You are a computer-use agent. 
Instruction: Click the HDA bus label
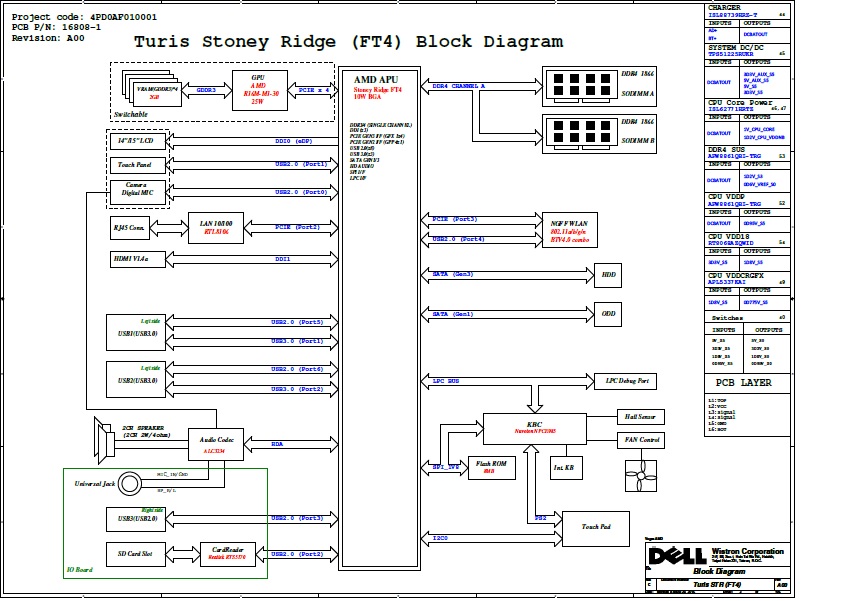(277, 444)
